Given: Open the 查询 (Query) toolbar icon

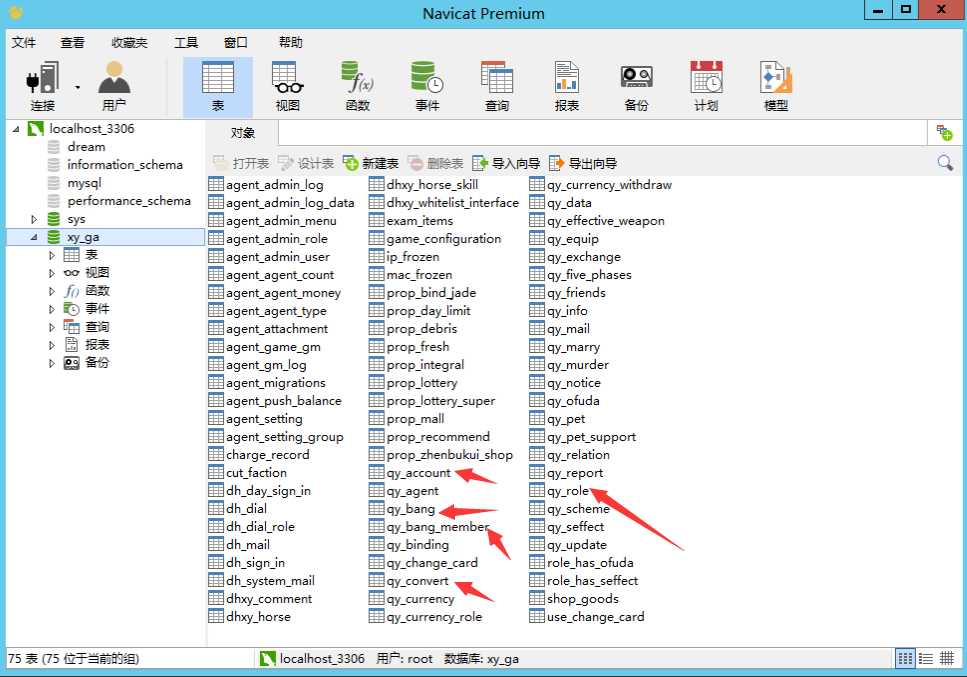Looking at the screenshot, I should 497,86.
